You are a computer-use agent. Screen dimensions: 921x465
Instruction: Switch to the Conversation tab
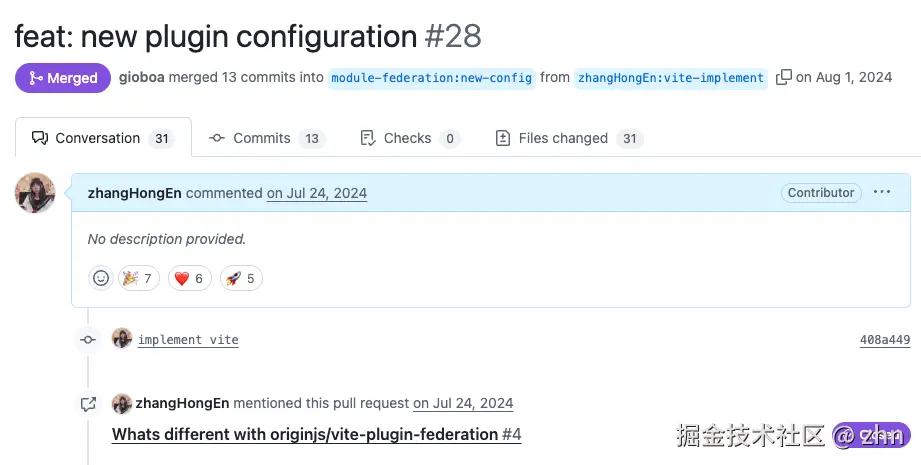[x=103, y=138]
